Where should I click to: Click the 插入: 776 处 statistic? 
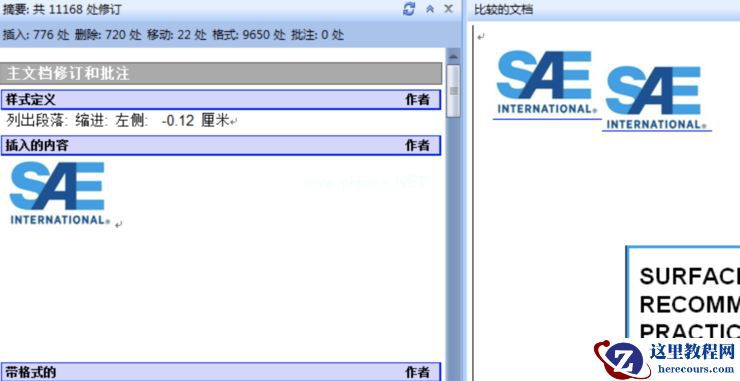tap(36, 34)
